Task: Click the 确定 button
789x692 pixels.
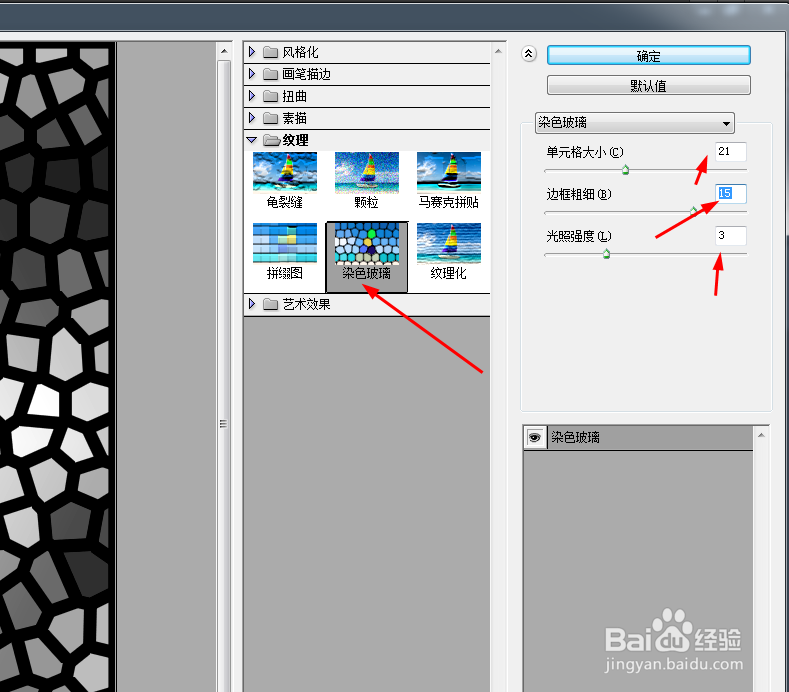Action: (x=649, y=55)
